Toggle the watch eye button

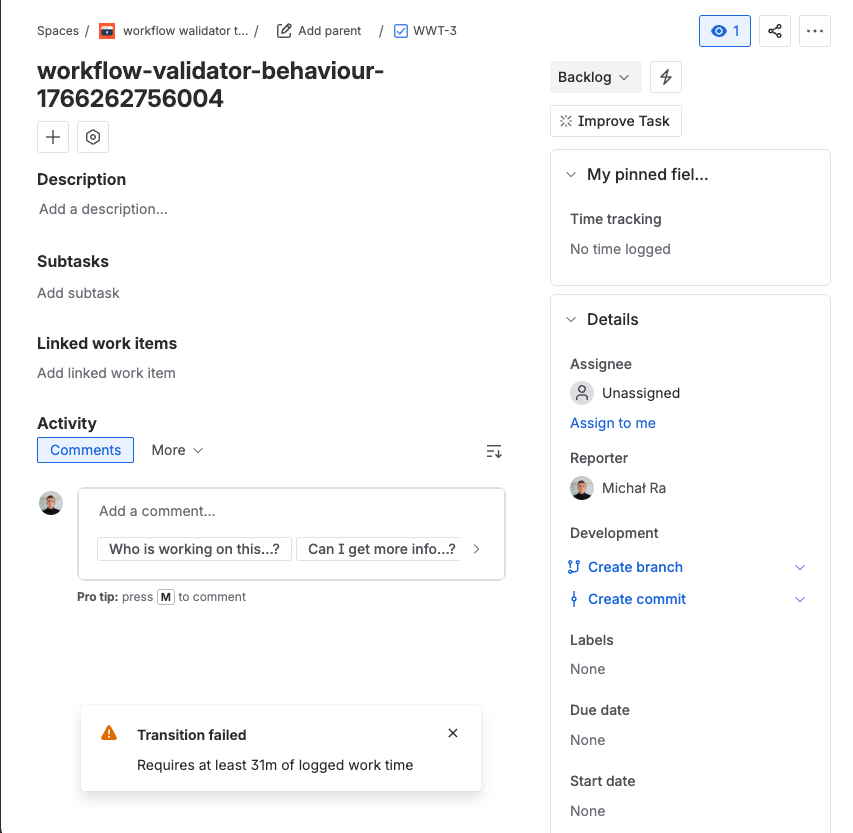pyautogui.click(x=725, y=31)
